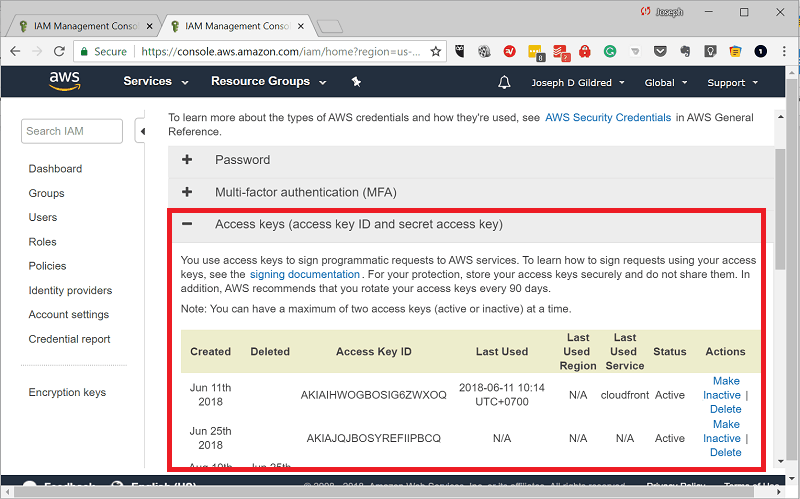Collapse the IAM sidebar with the arrow
The image size is (800, 499).
[142, 131]
